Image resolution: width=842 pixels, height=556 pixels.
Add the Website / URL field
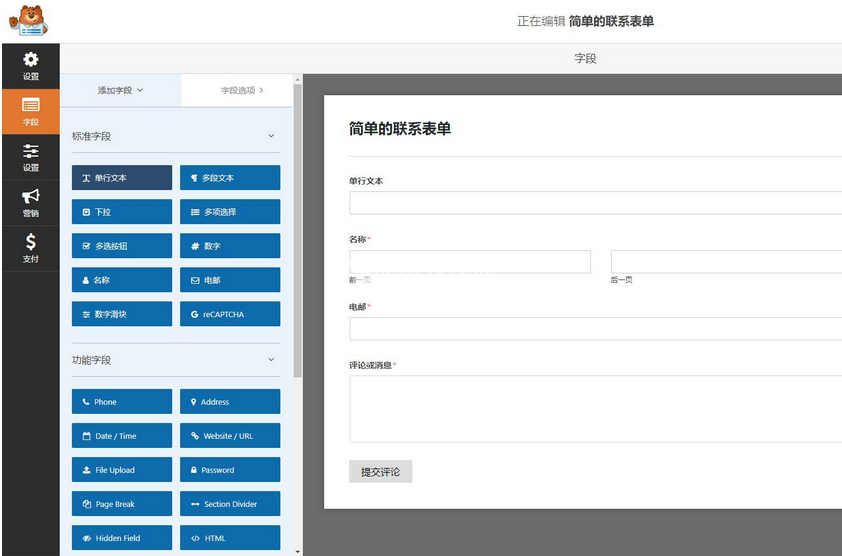click(230, 436)
